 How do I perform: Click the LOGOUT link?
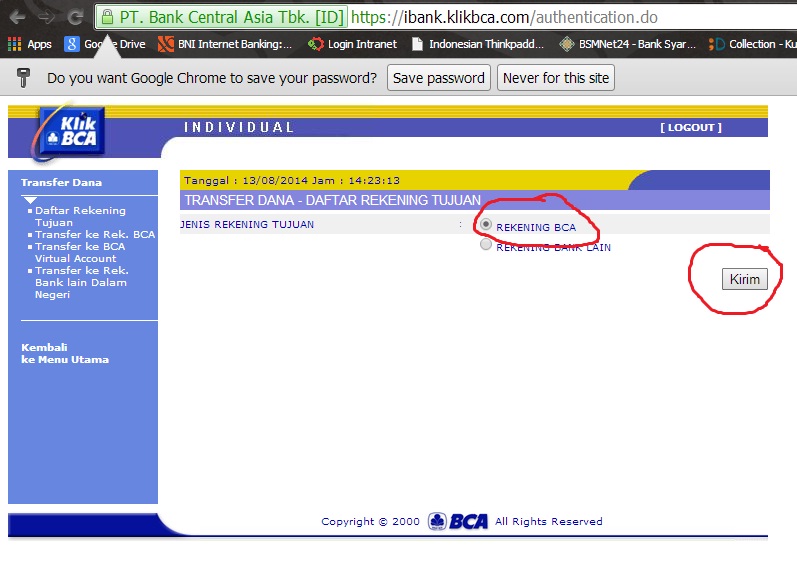click(x=691, y=128)
